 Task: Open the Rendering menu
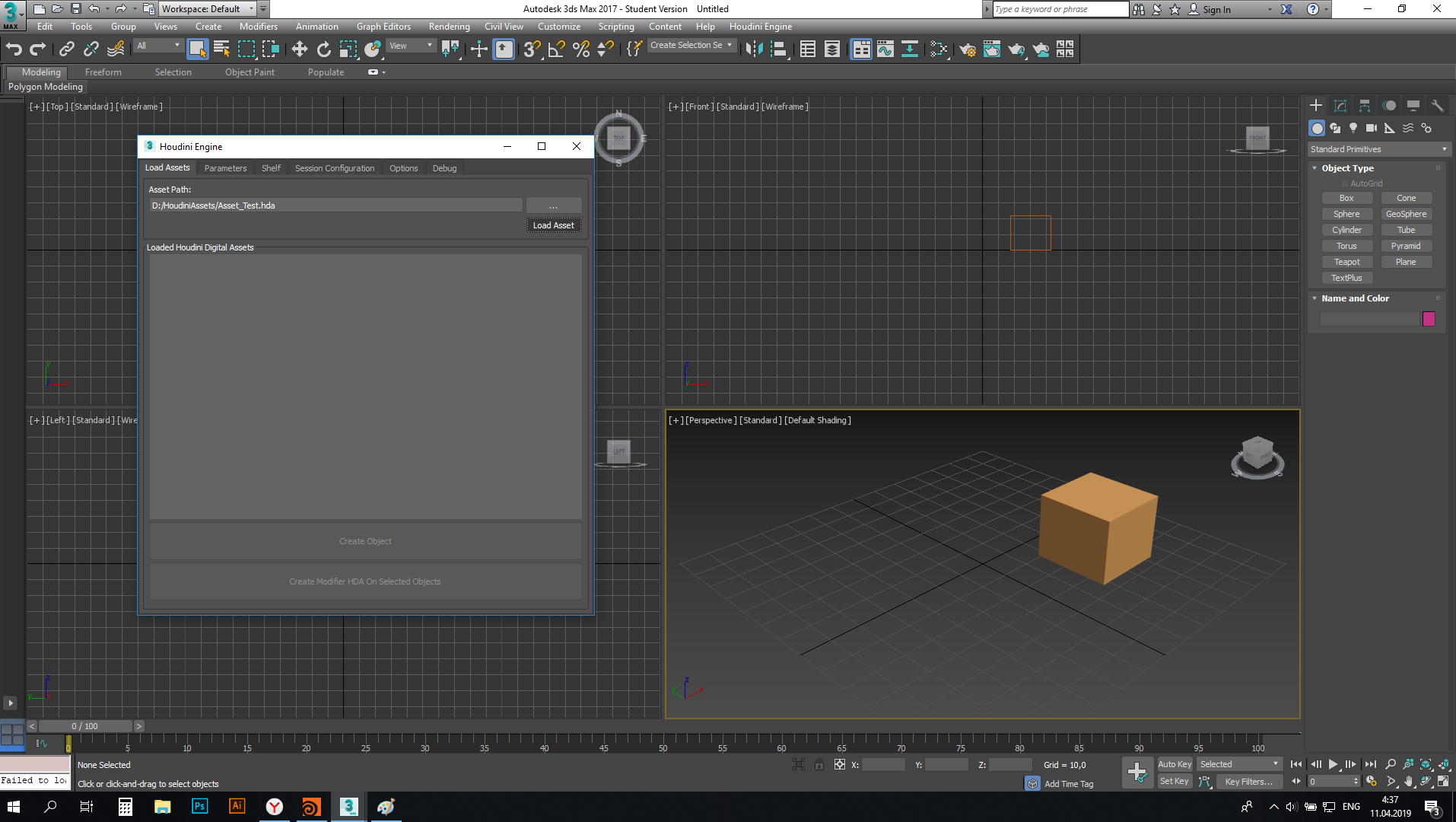coord(449,27)
